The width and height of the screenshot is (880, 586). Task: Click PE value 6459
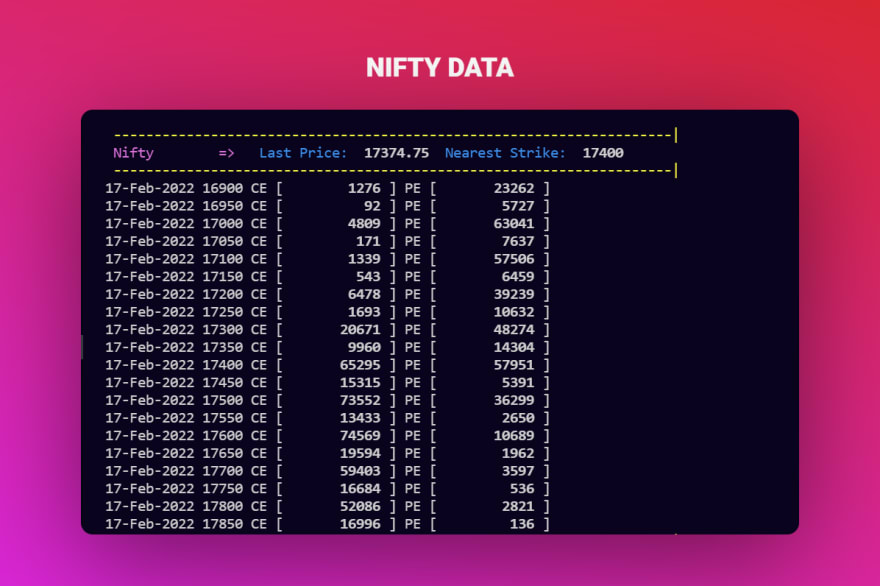click(x=517, y=277)
